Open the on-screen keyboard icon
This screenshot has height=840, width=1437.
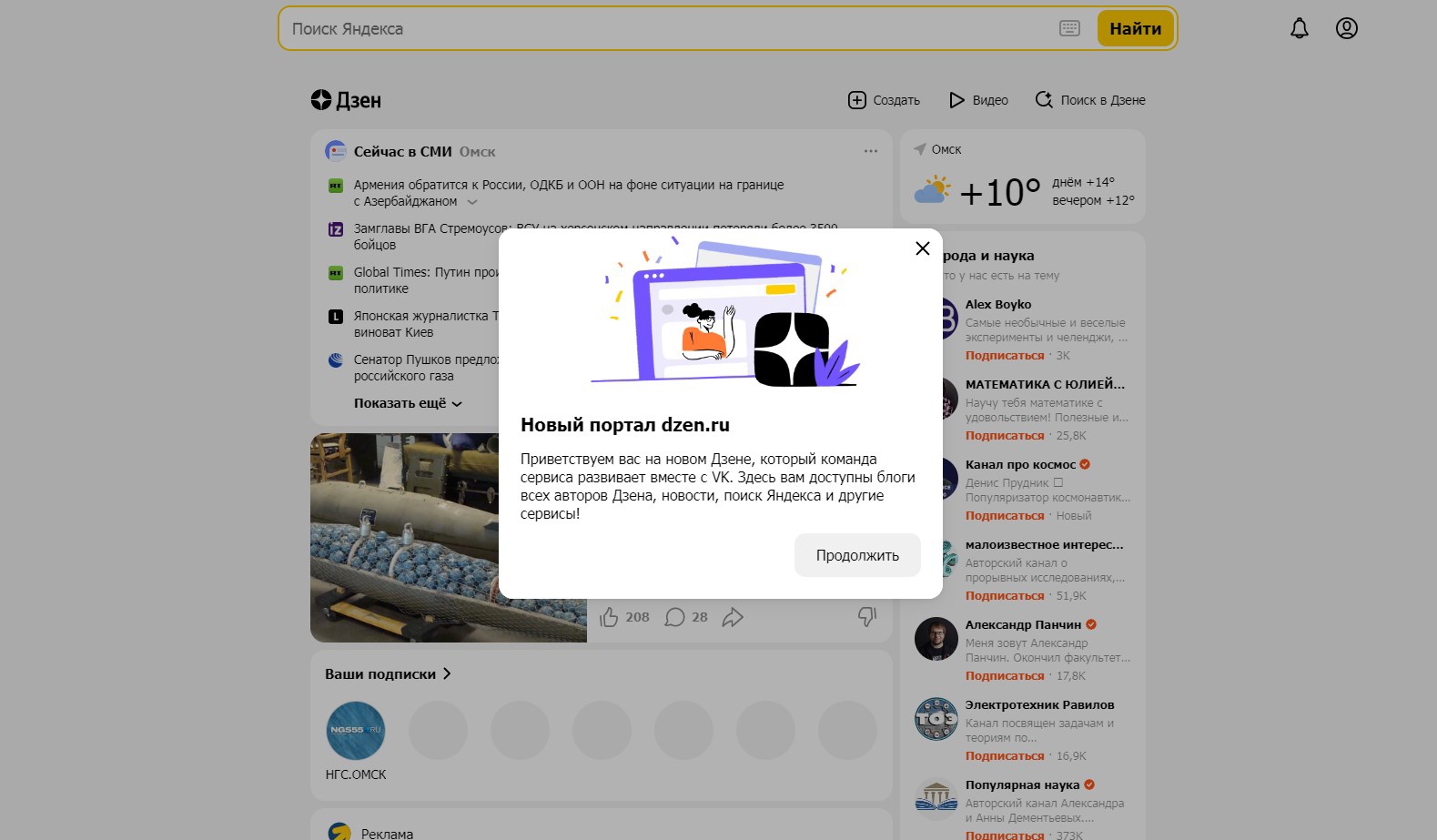pyautogui.click(x=1070, y=28)
